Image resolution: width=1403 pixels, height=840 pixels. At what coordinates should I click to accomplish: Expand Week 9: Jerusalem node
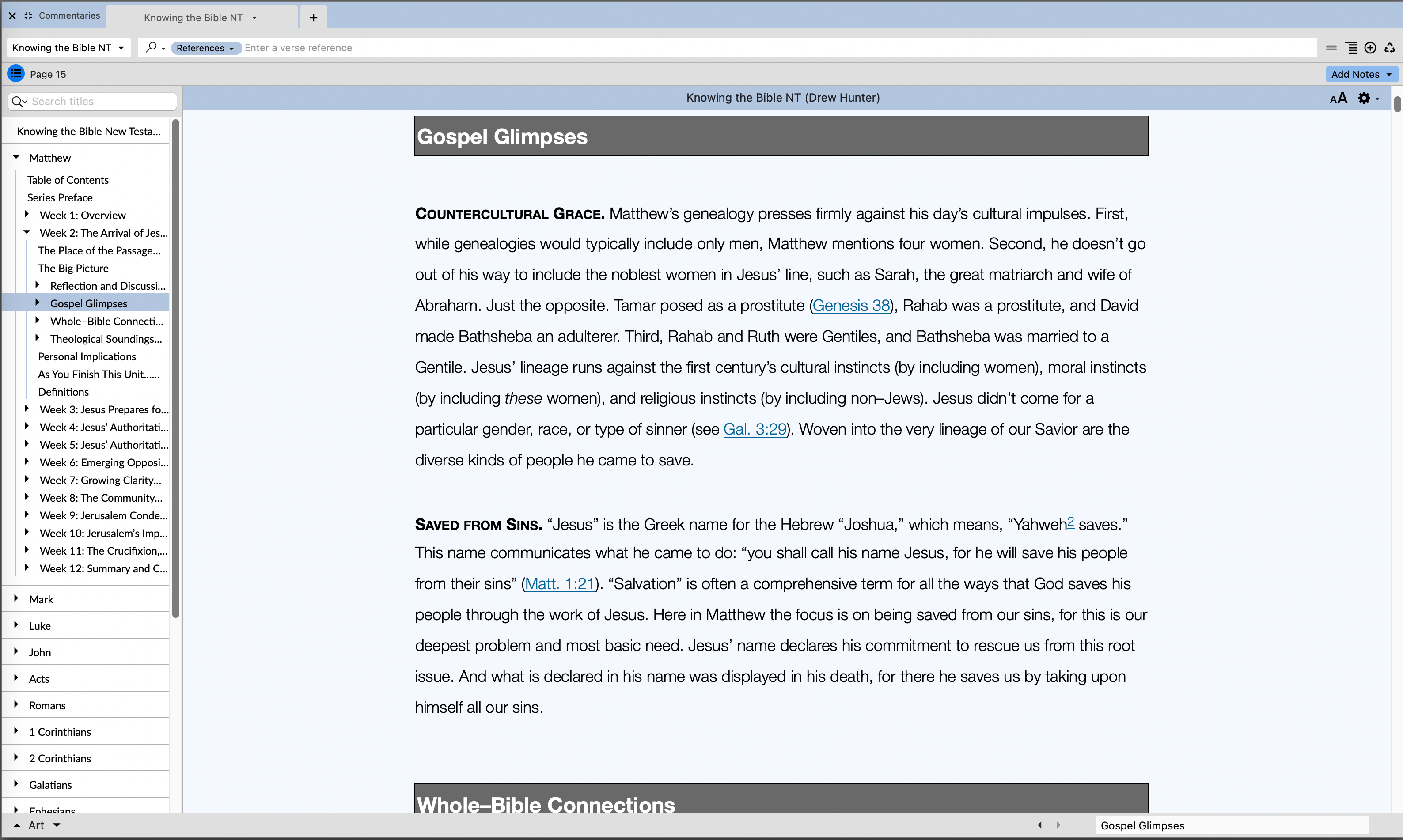click(x=27, y=515)
